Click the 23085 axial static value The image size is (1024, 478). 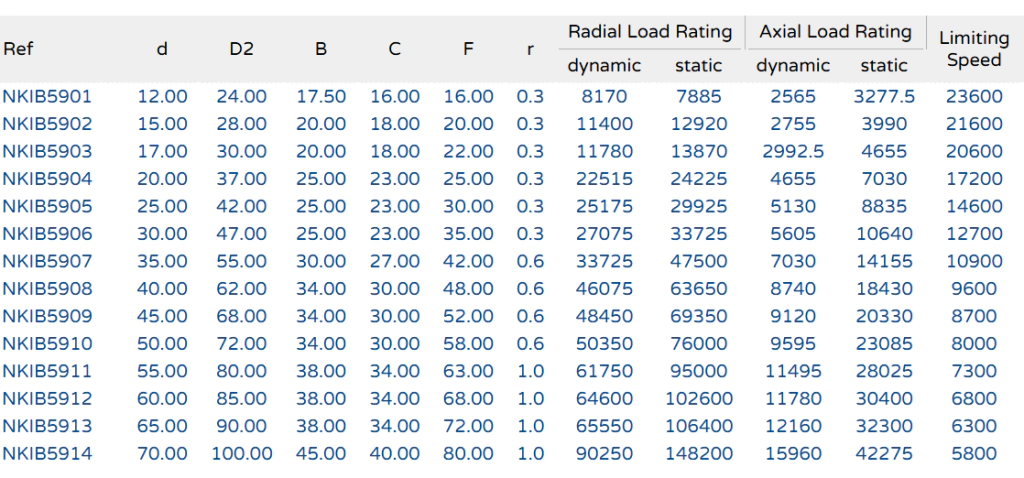coord(884,343)
